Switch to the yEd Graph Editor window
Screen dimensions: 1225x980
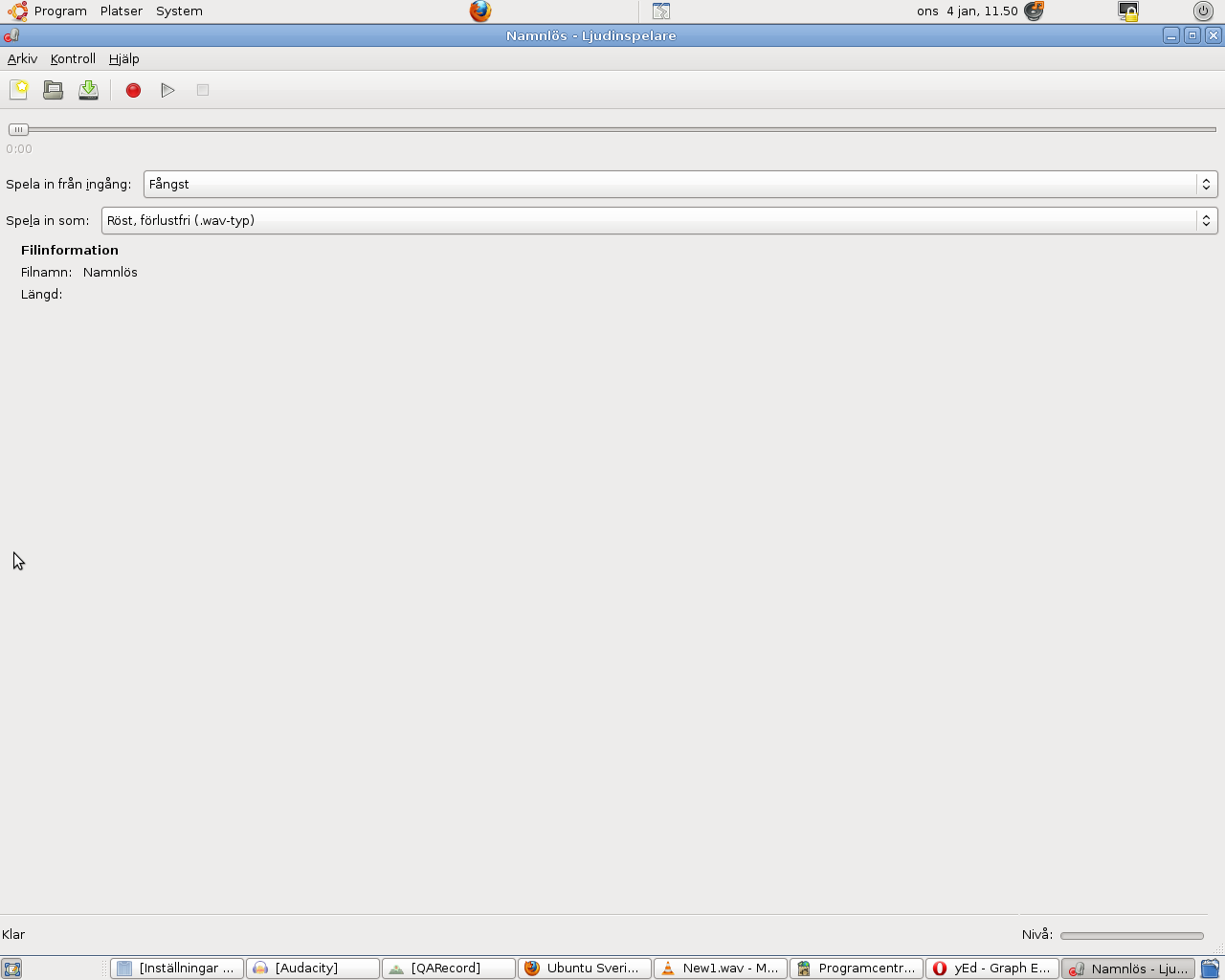(x=992, y=969)
